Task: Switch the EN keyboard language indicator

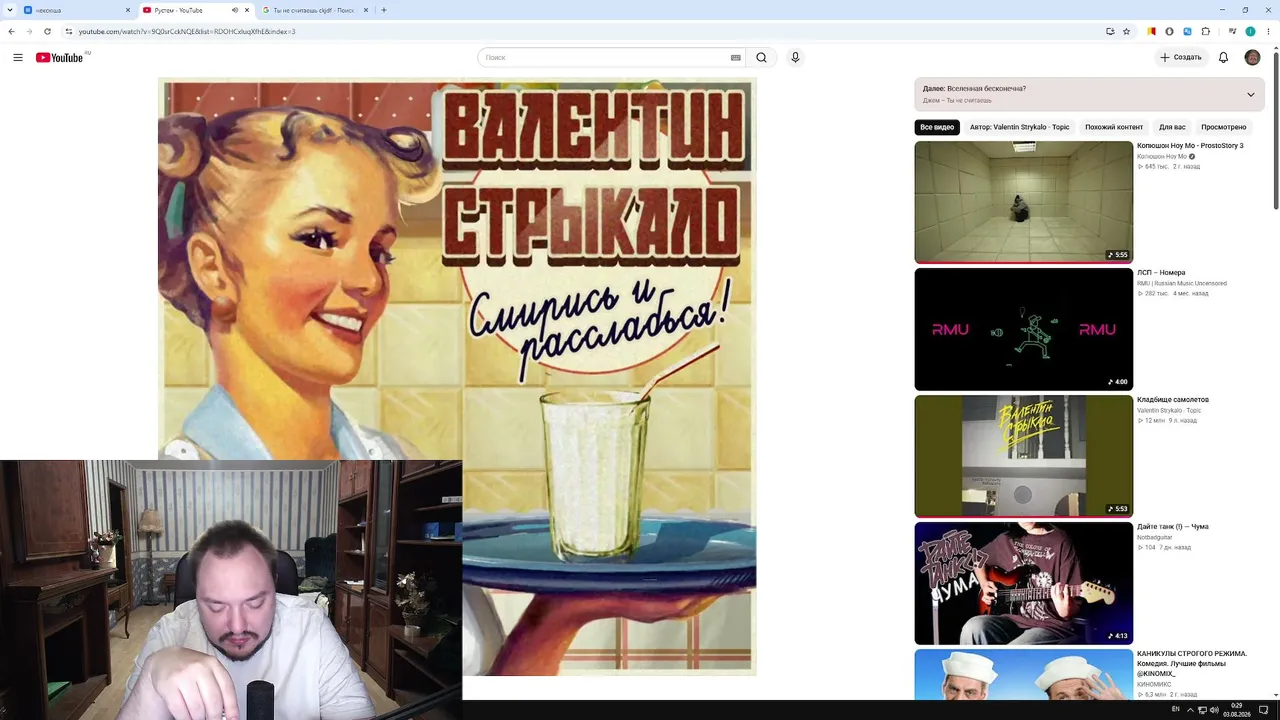Action: [x=1176, y=710]
